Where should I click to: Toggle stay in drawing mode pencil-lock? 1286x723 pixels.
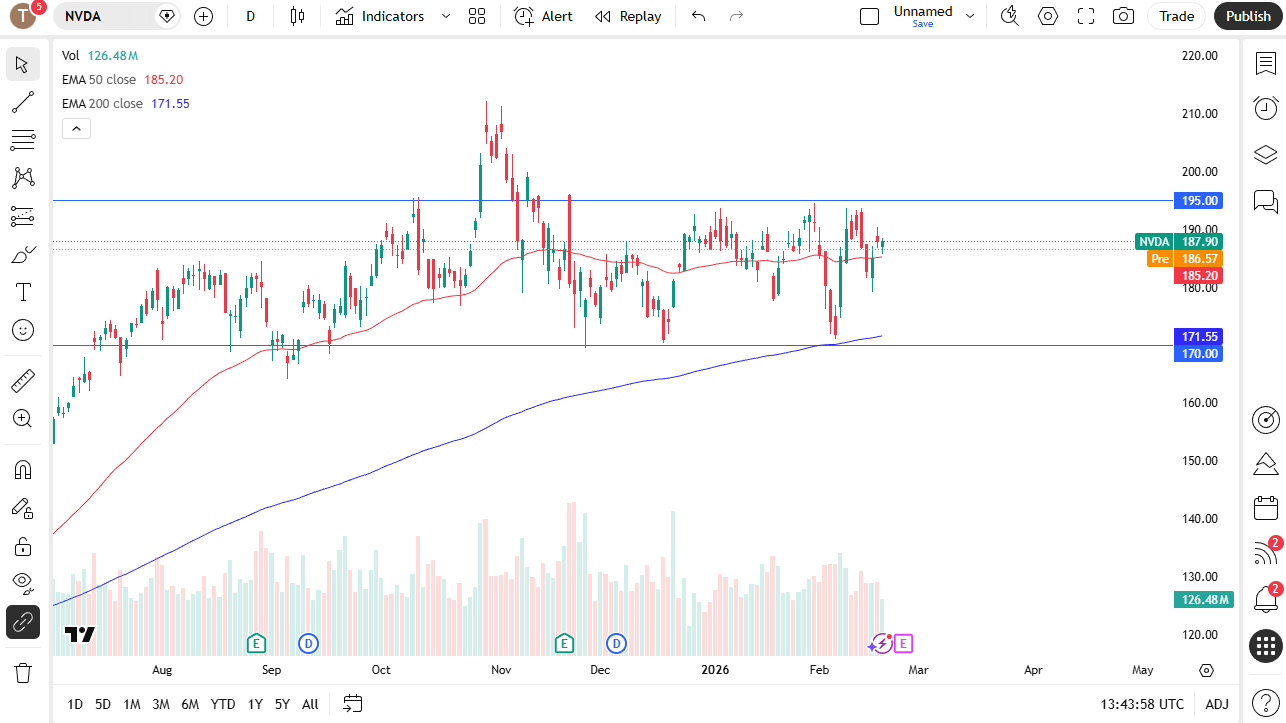pos(23,508)
